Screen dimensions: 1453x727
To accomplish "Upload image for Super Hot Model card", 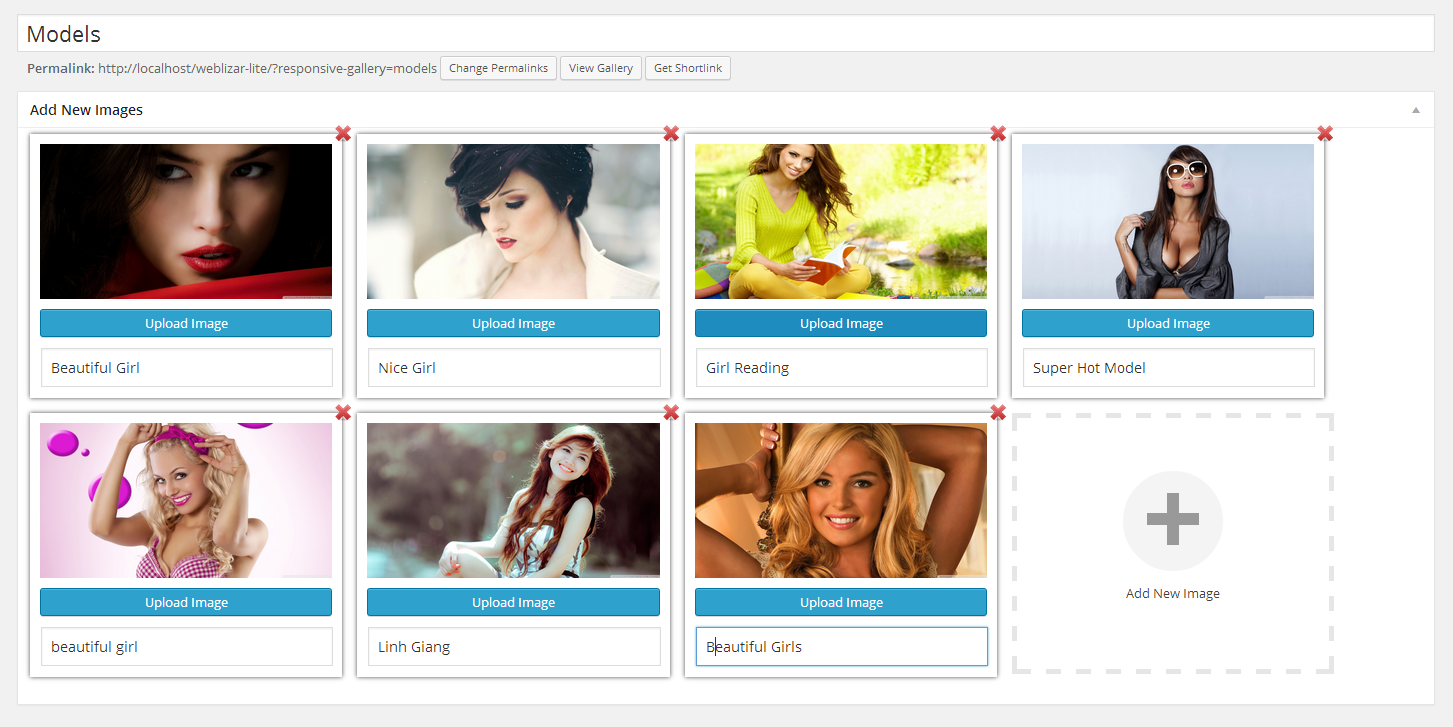I will pos(1168,323).
